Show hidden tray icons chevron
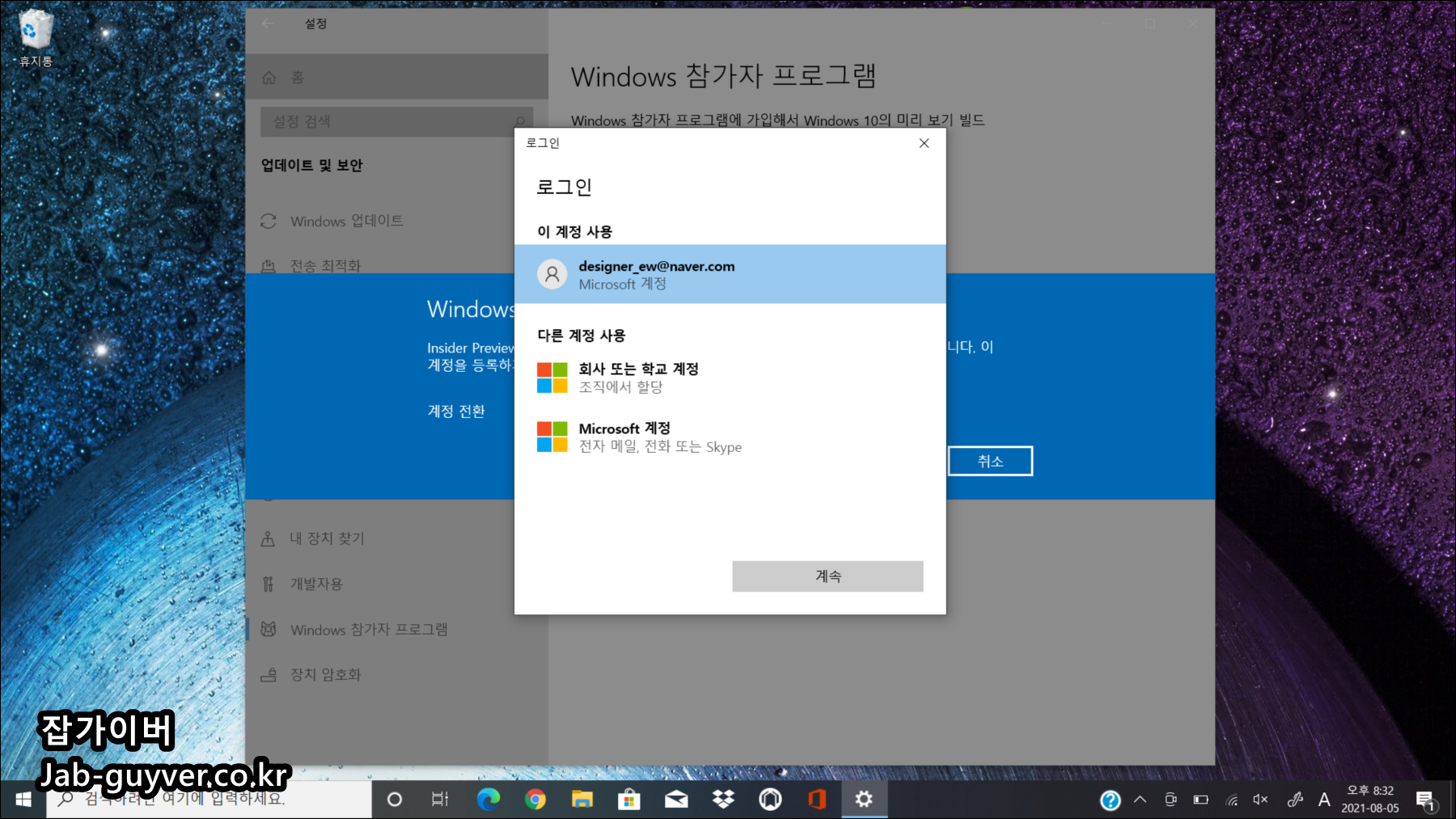 [1140, 800]
